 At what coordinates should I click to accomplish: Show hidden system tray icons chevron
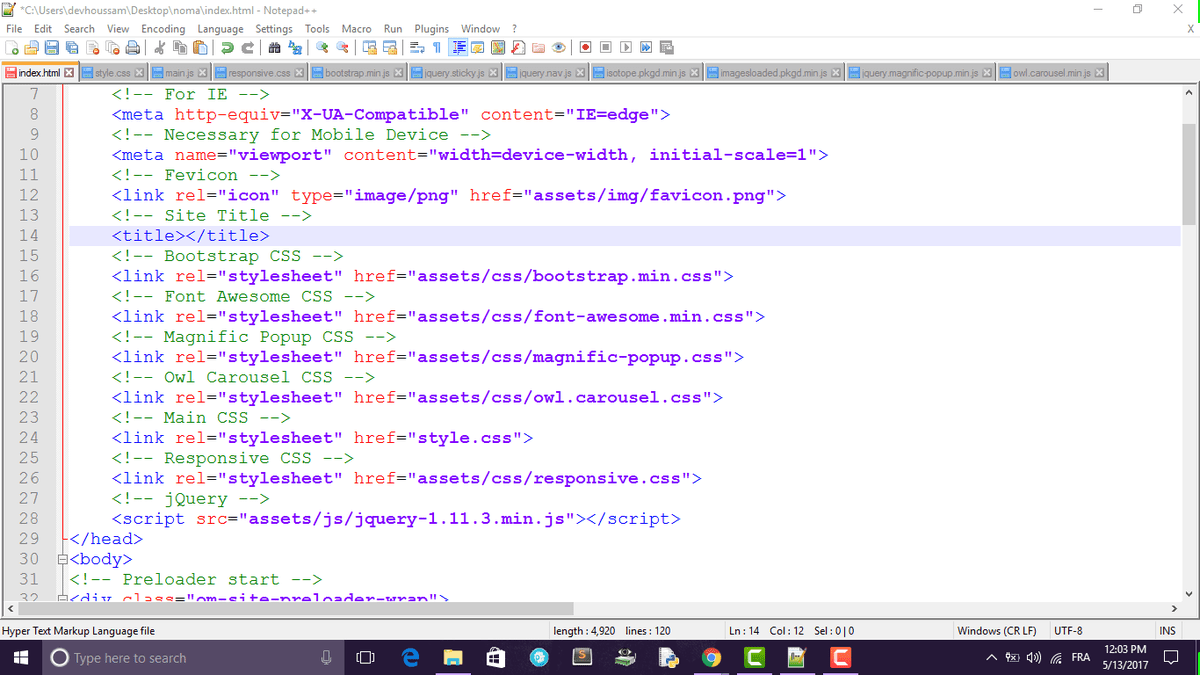tap(991, 658)
